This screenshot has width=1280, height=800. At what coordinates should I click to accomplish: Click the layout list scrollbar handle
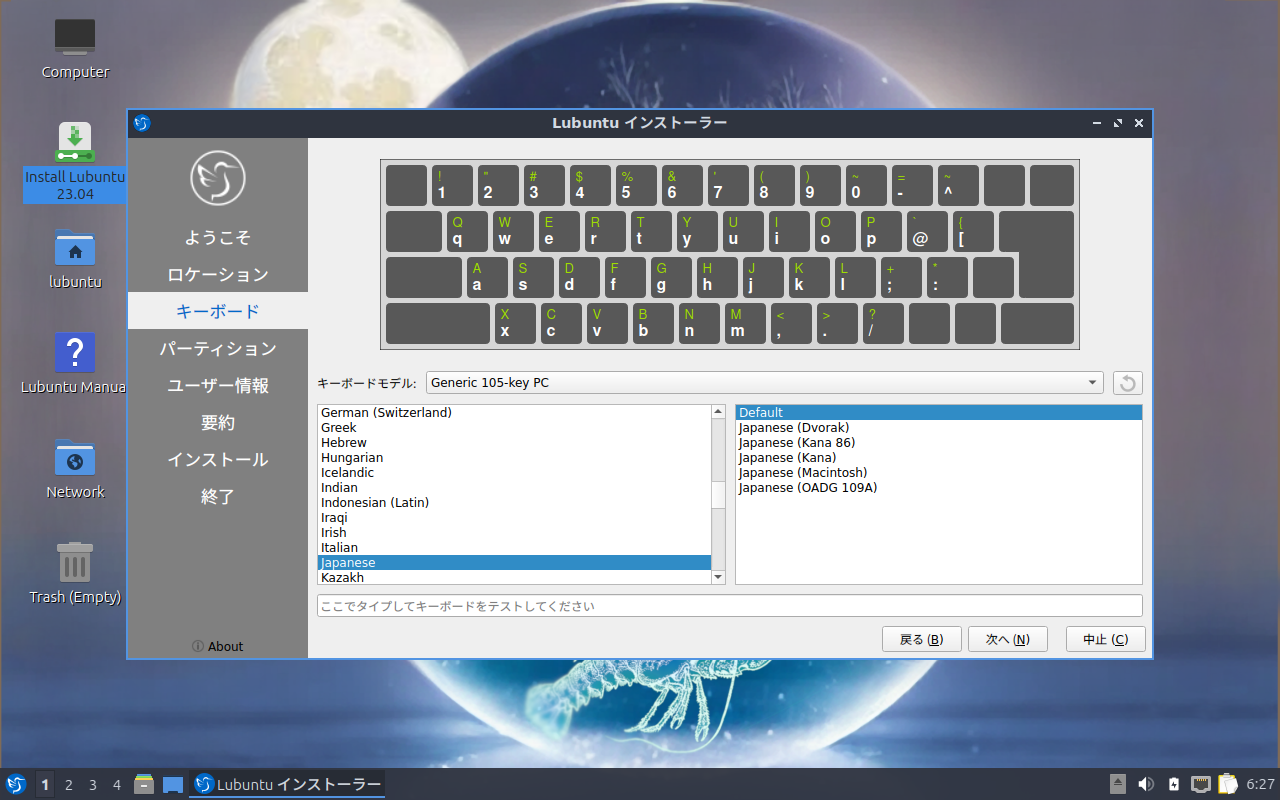coord(718,494)
